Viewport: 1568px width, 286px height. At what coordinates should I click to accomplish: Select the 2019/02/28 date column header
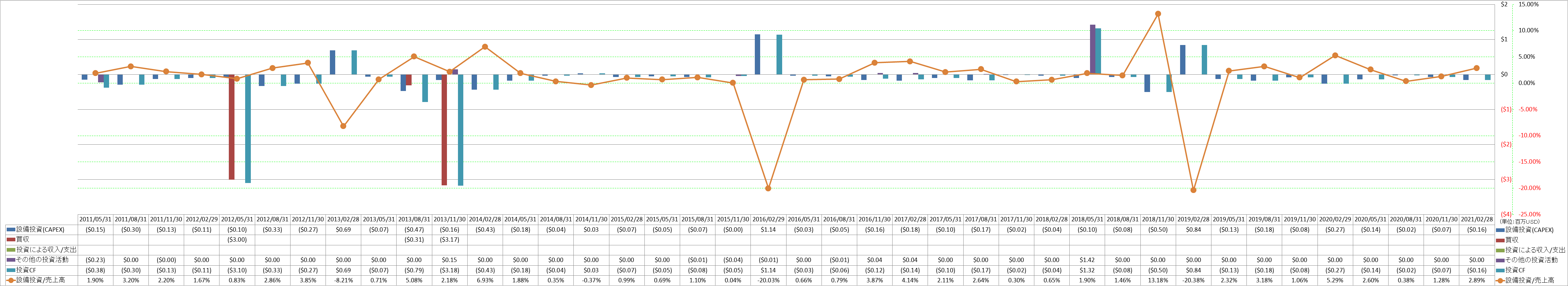pyautogui.click(x=1193, y=220)
